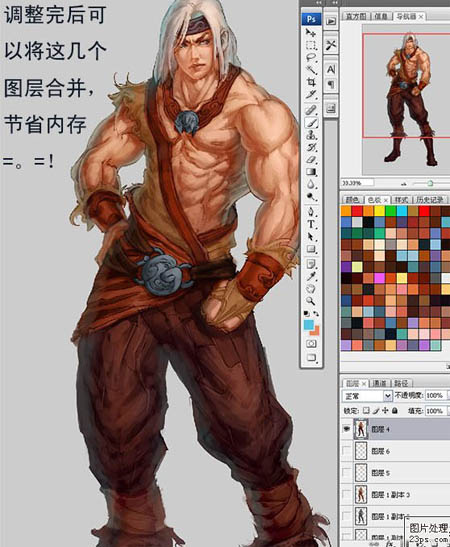The image size is (450, 547).
Task: Select the Slice tool
Action: click(311, 95)
